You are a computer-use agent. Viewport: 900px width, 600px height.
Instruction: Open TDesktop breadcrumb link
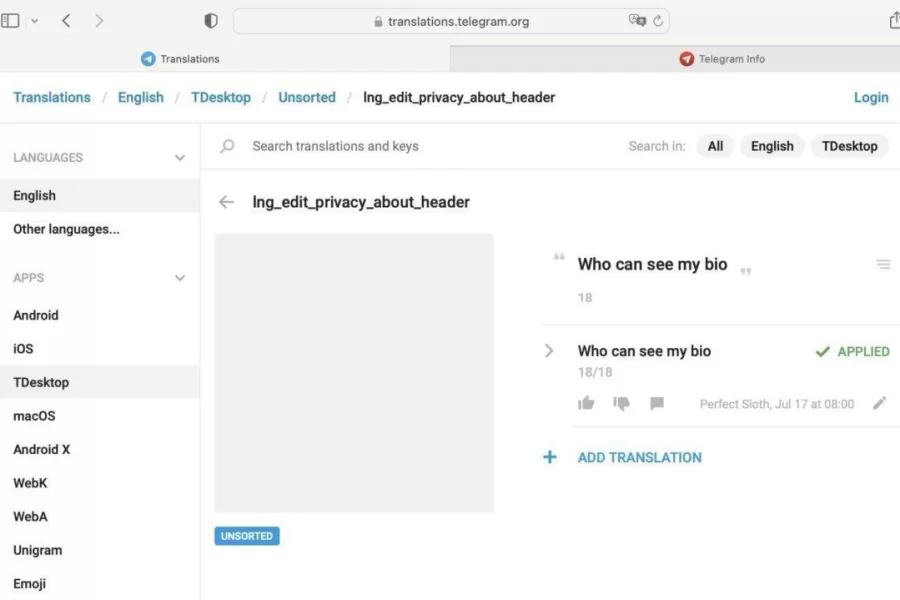(221, 97)
